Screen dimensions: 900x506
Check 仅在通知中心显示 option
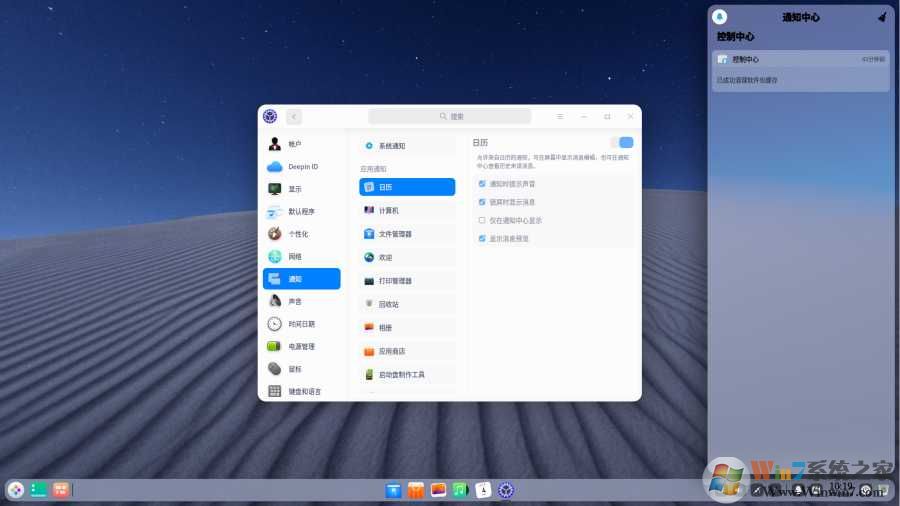(482, 220)
